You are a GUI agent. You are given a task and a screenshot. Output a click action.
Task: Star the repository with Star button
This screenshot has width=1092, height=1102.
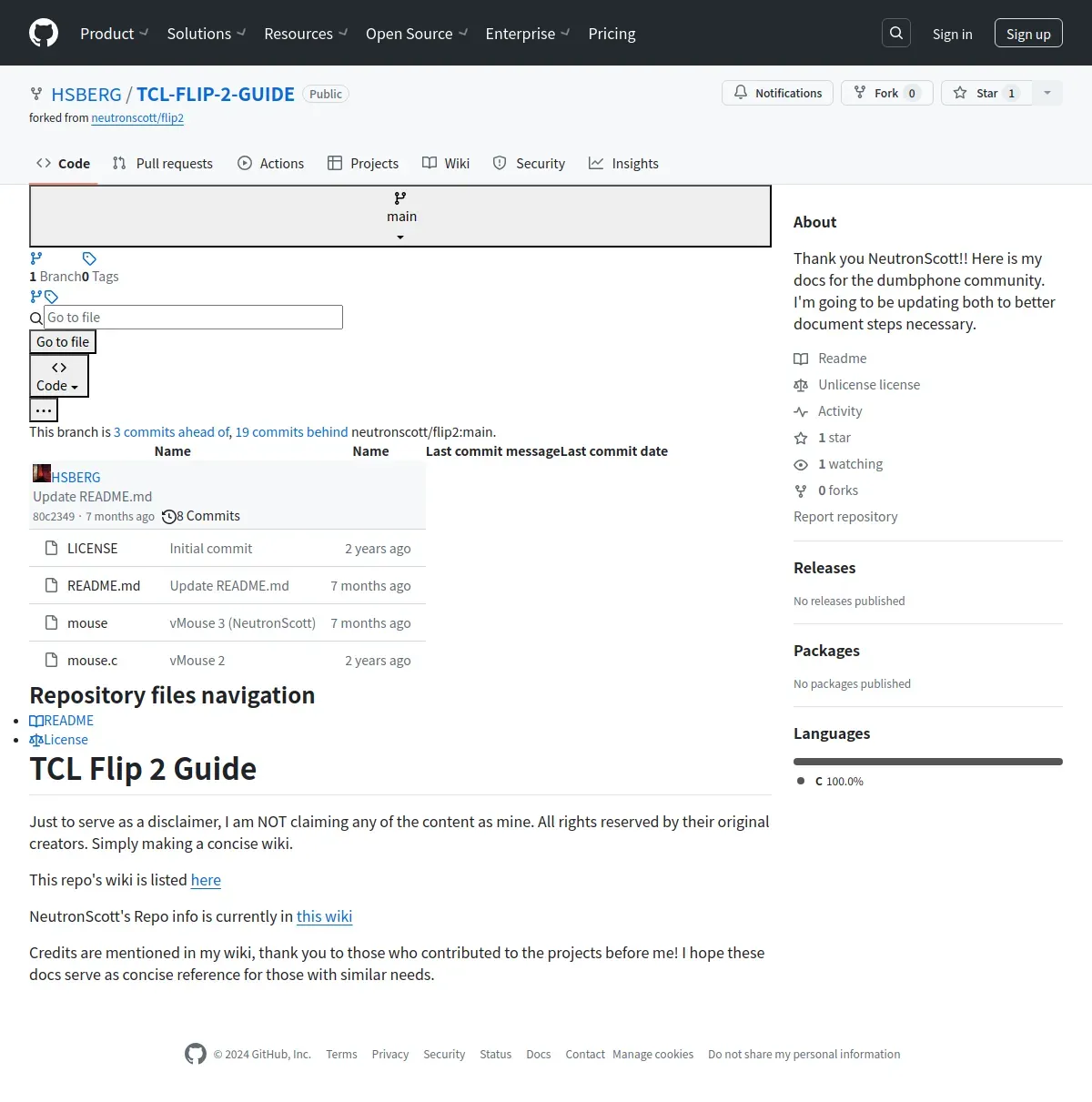tap(986, 93)
